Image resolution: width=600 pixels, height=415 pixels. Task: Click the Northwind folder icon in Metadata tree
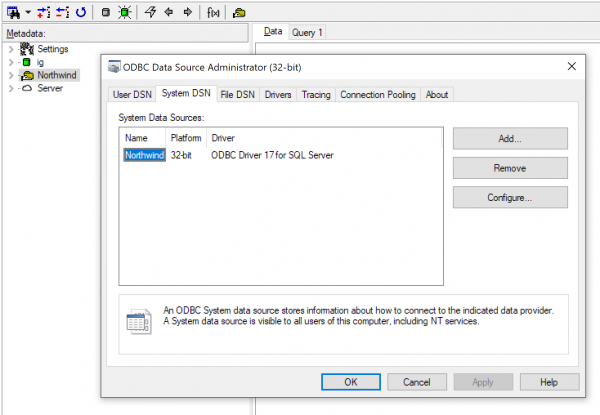(x=27, y=75)
